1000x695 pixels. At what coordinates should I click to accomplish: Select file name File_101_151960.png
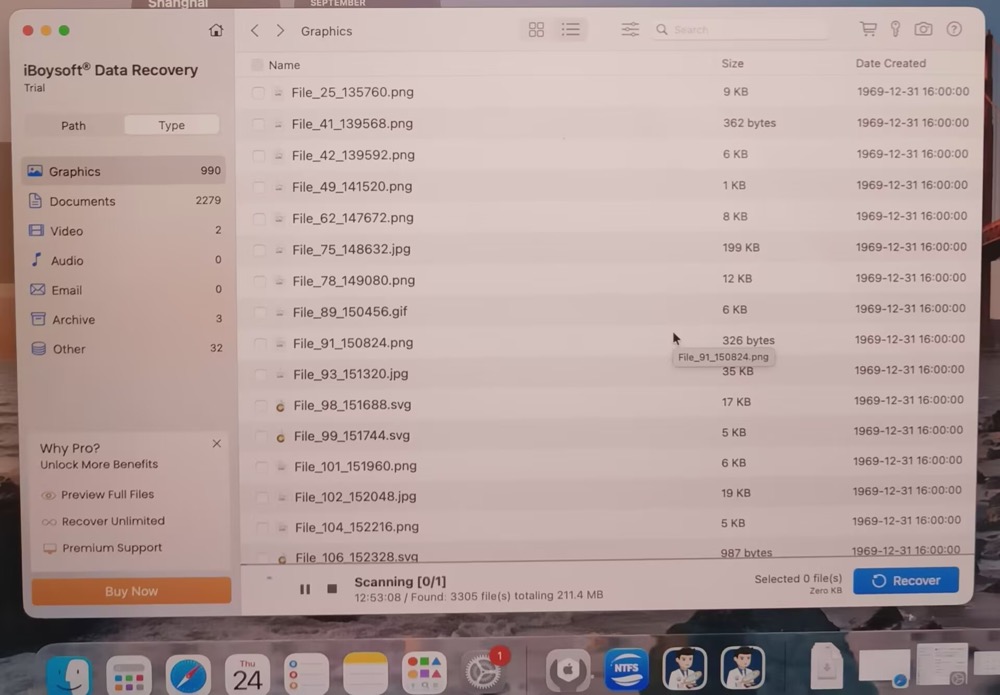pyautogui.click(x=355, y=466)
